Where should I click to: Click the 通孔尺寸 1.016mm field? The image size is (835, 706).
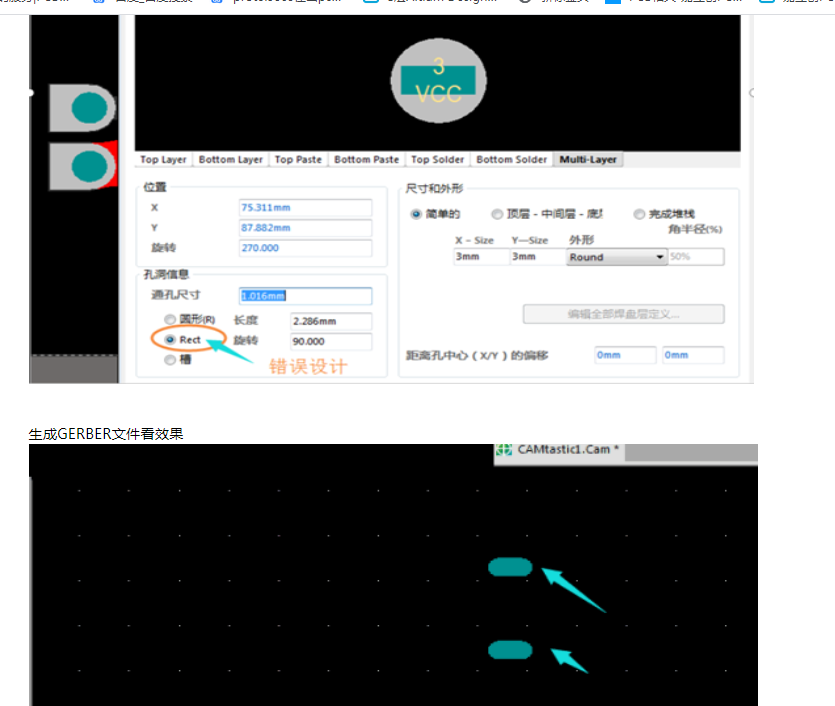tap(305, 296)
